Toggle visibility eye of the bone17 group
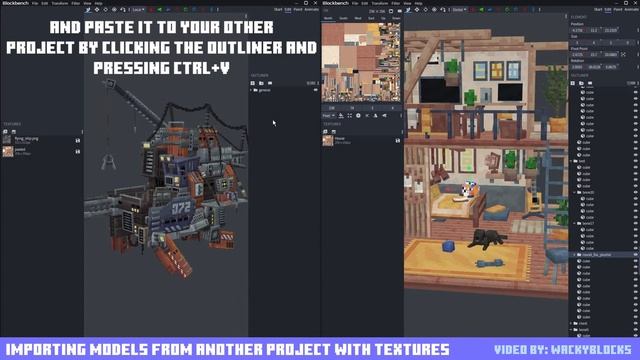This screenshot has height=360, width=640. (x=636, y=223)
